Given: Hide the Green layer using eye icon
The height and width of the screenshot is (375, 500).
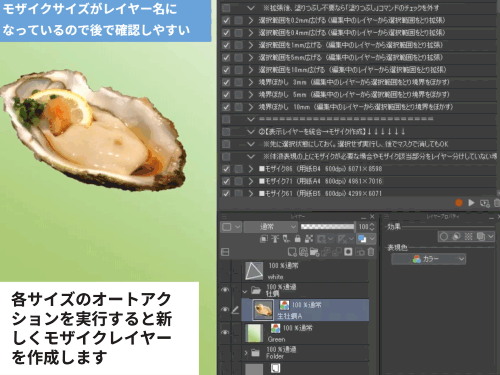Looking at the screenshot, I should tap(225, 332).
